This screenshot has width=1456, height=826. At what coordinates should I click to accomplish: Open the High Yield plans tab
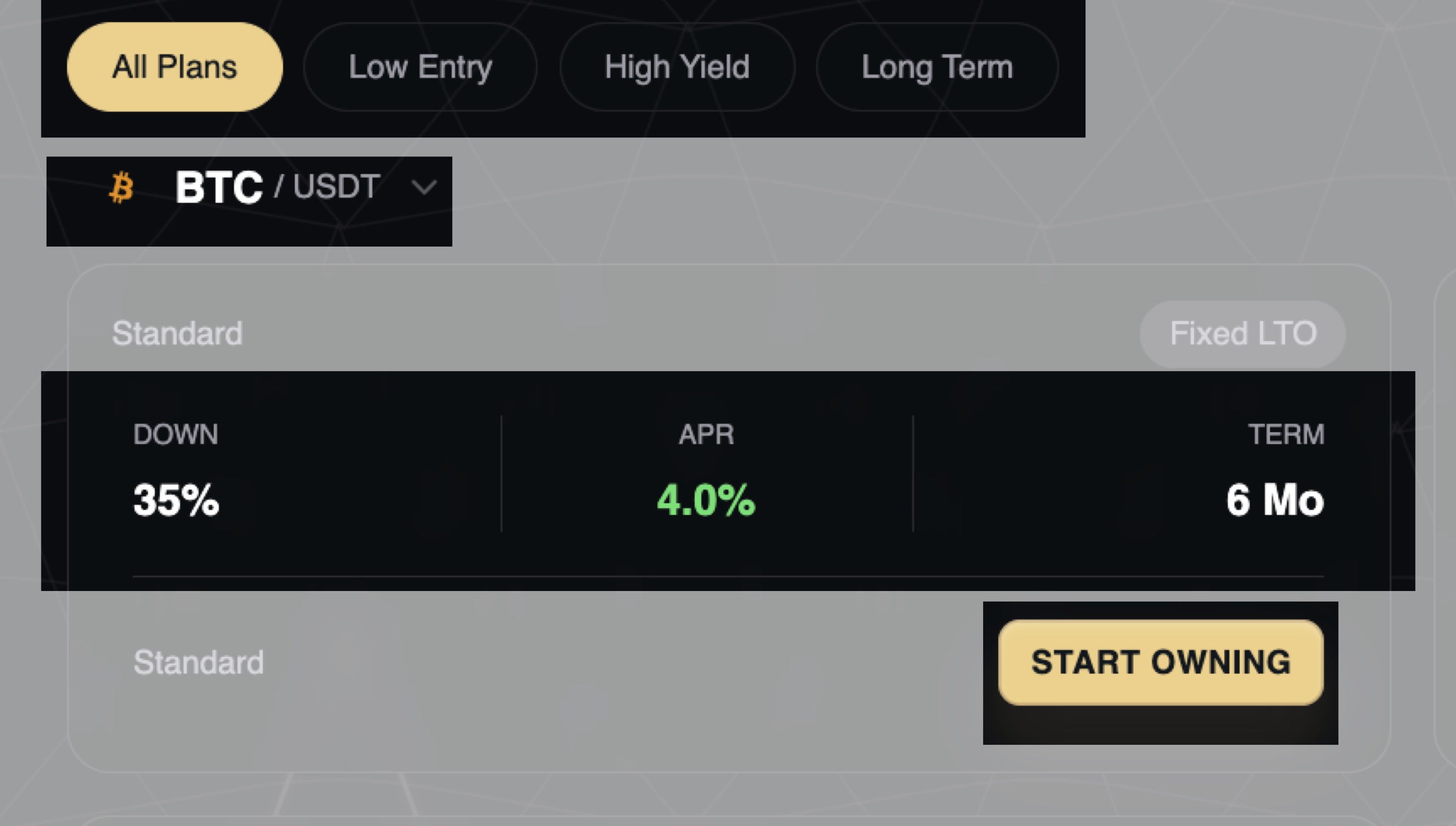[x=677, y=67]
